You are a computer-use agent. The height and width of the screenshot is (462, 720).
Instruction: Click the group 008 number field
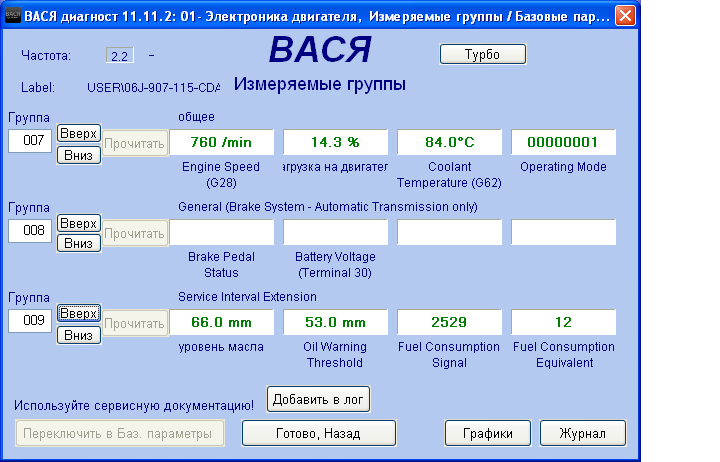pyautogui.click(x=30, y=231)
